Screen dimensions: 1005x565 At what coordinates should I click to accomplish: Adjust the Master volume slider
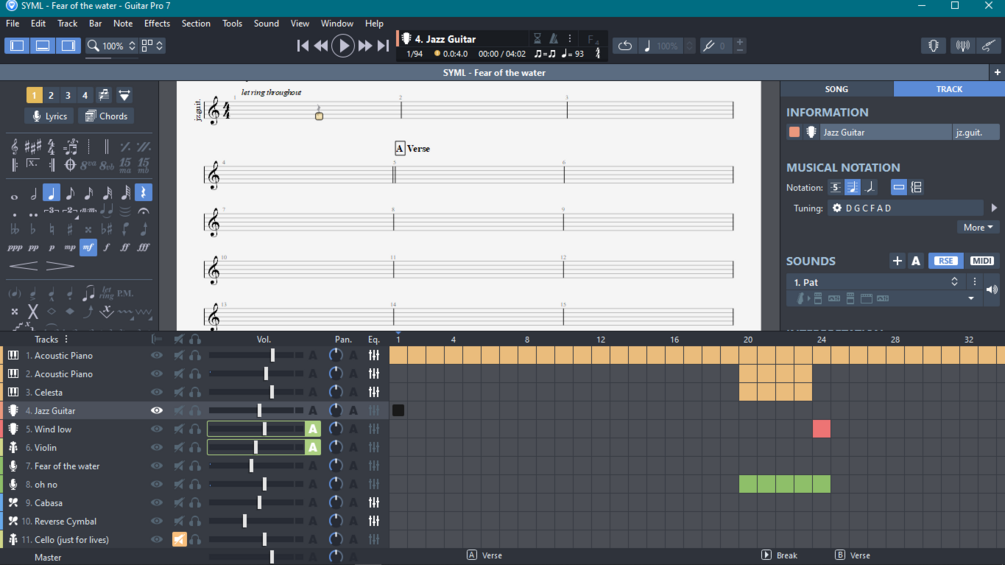[256, 557]
